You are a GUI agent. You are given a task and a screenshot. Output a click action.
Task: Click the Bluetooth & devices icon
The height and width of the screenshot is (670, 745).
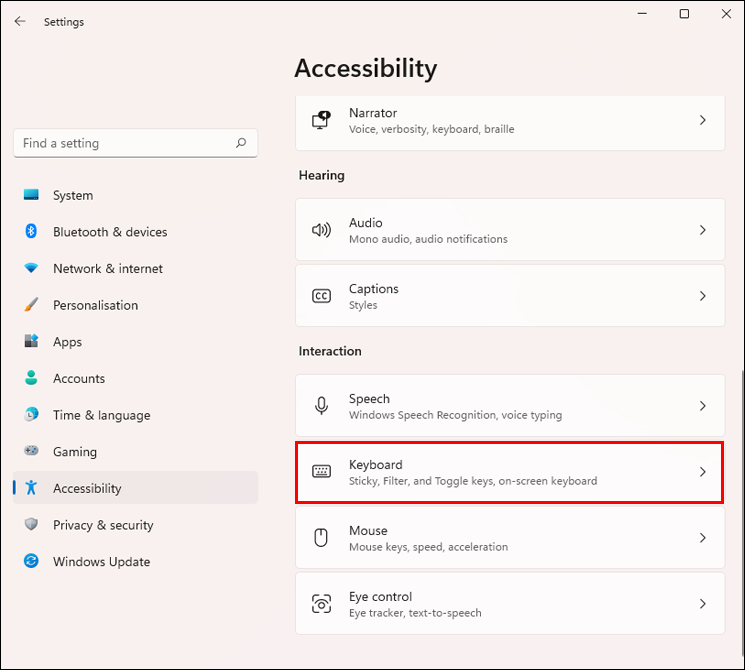(x=31, y=232)
